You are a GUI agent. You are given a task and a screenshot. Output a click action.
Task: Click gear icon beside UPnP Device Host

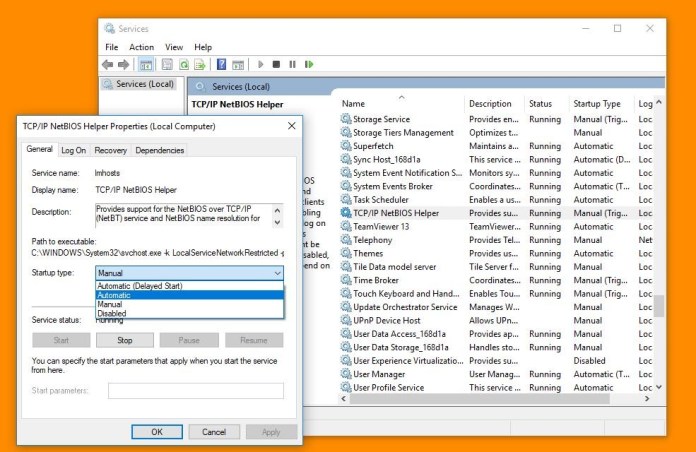point(346,320)
